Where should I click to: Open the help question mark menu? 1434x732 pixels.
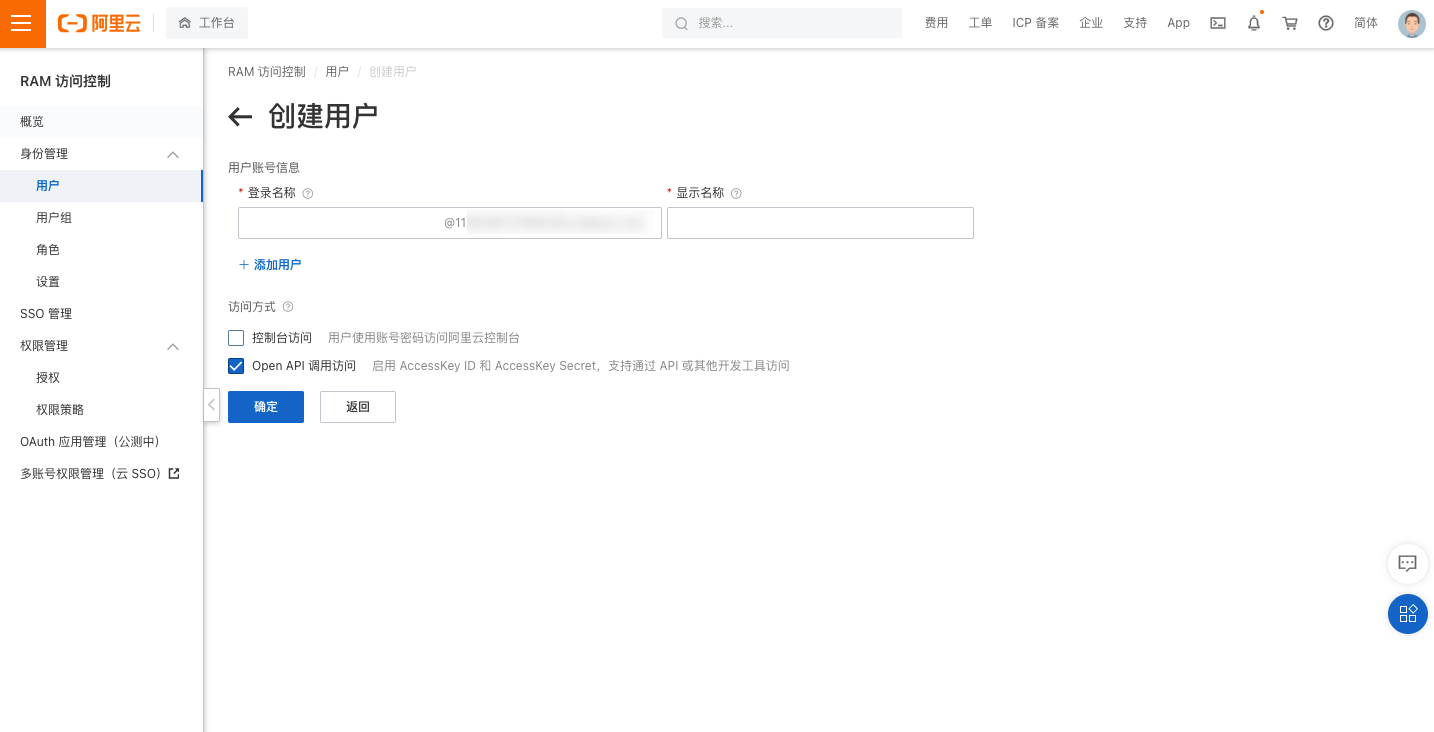[1325, 23]
